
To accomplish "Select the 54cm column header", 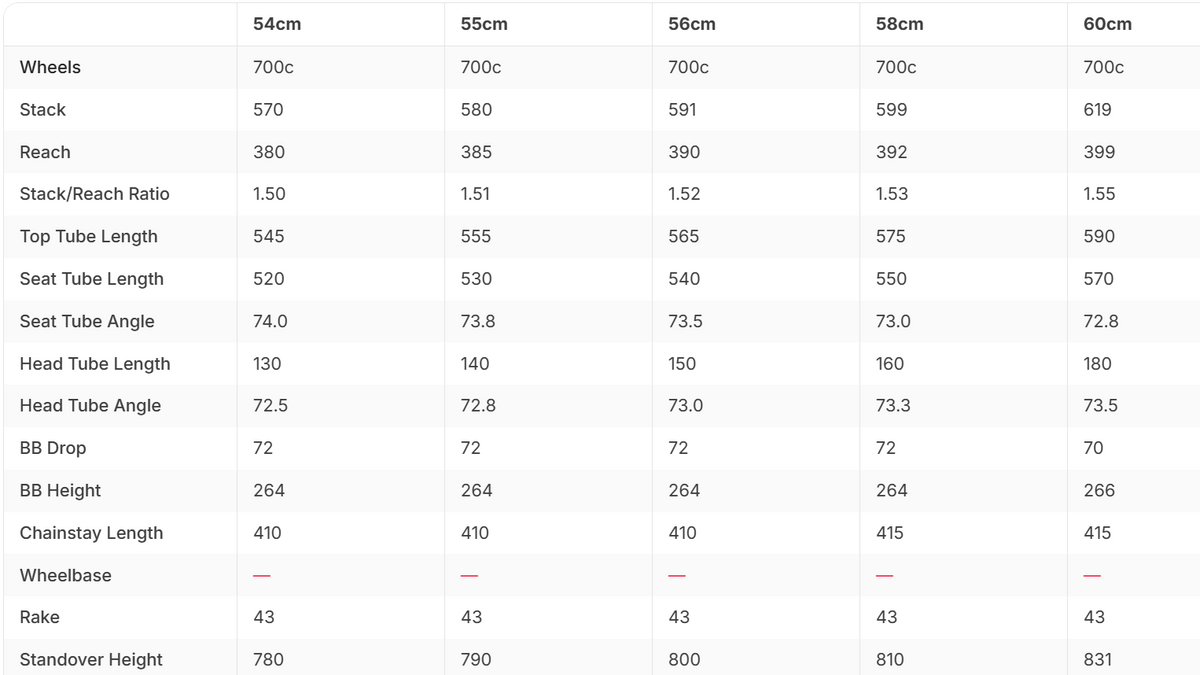I will pyautogui.click(x=277, y=24).
